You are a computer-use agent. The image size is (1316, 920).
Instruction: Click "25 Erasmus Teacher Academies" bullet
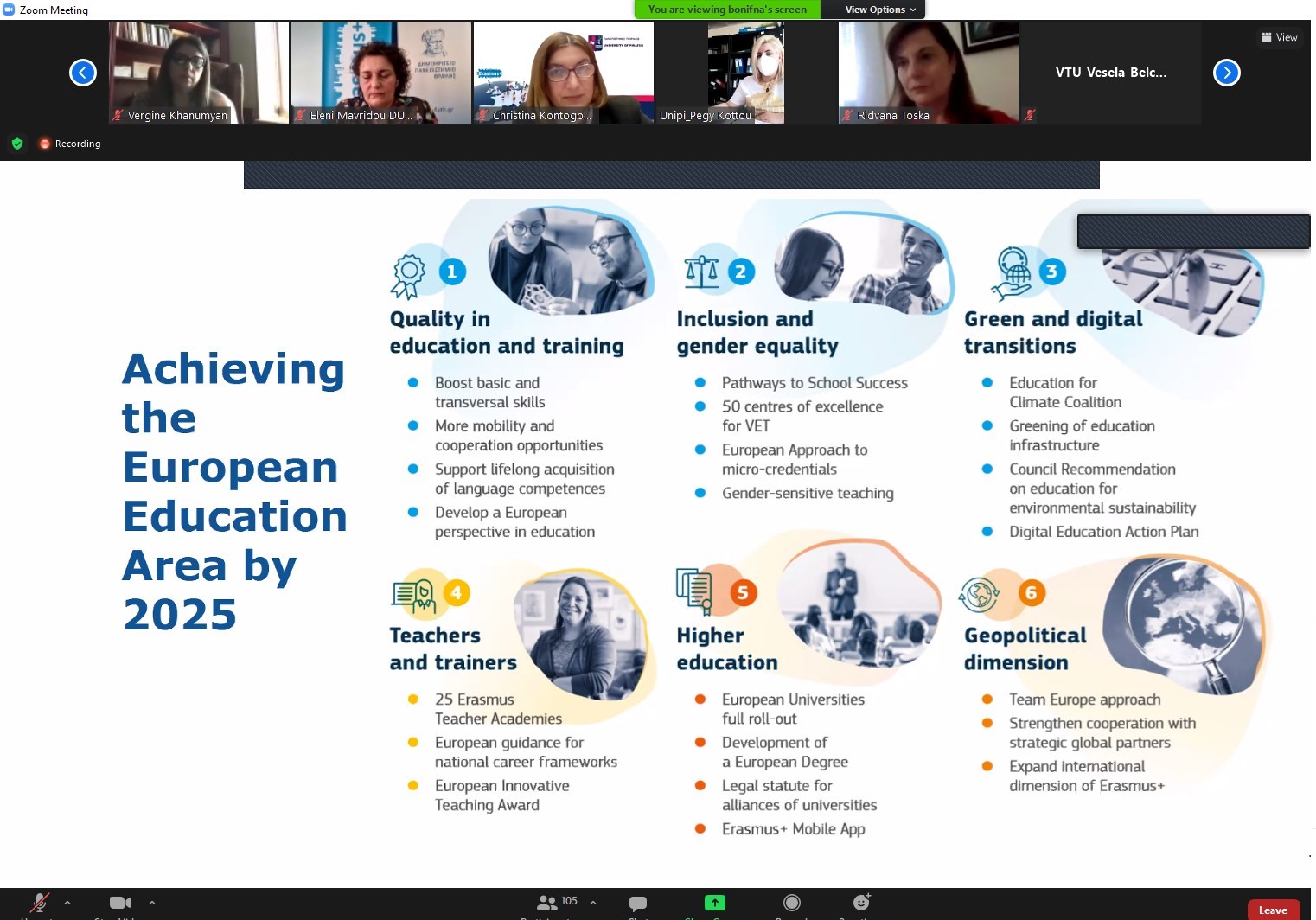pyautogui.click(x=498, y=708)
